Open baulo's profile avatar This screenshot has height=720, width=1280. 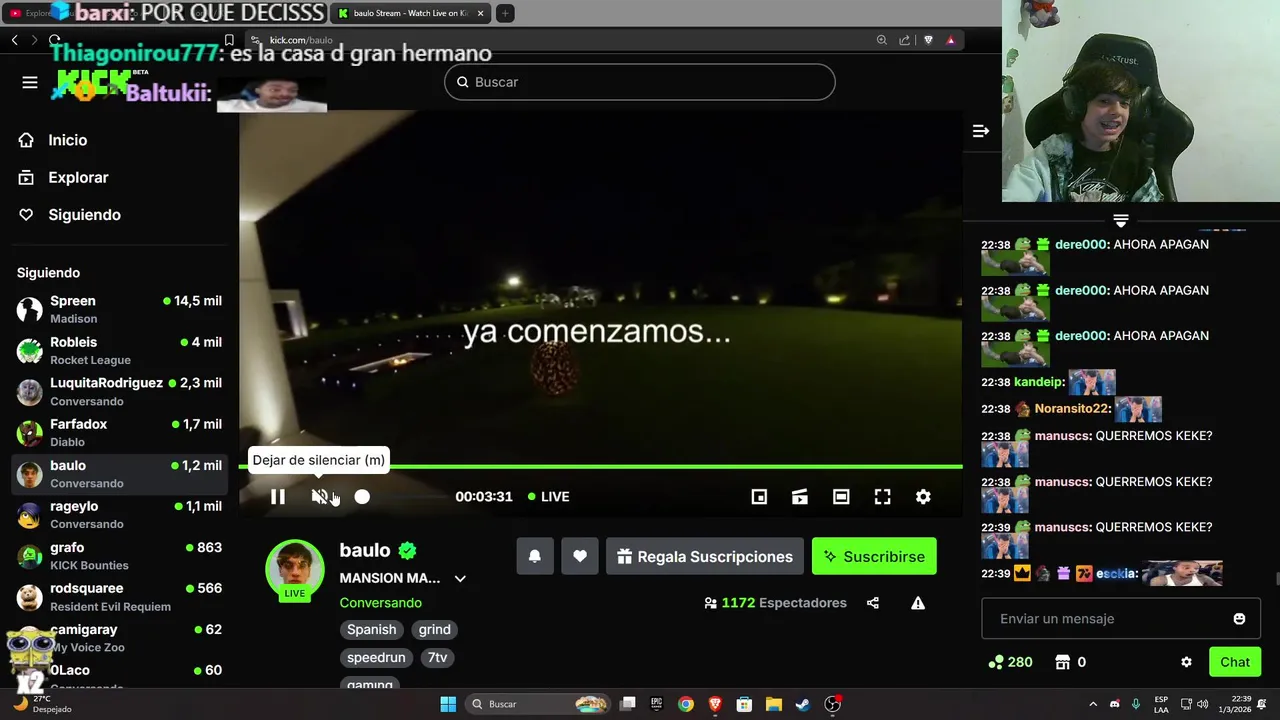click(294, 567)
